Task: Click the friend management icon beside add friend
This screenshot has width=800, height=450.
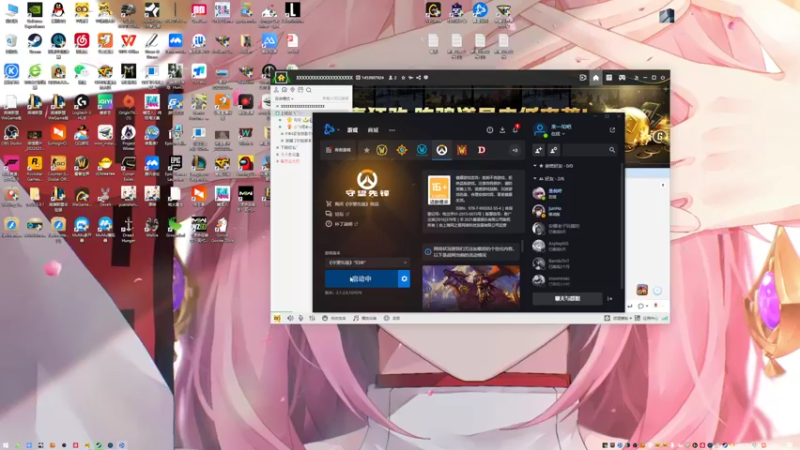Action: point(554,150)
